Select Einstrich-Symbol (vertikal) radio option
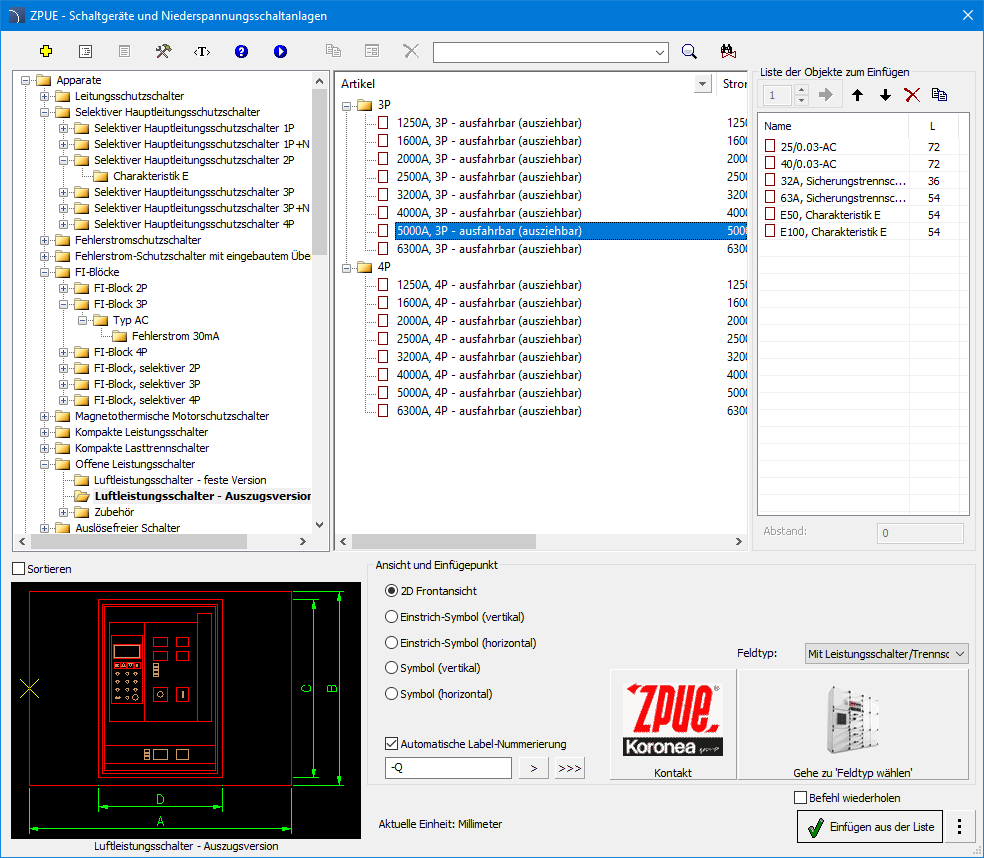Screen dimensions: 984x858 (x=392, y=617)
